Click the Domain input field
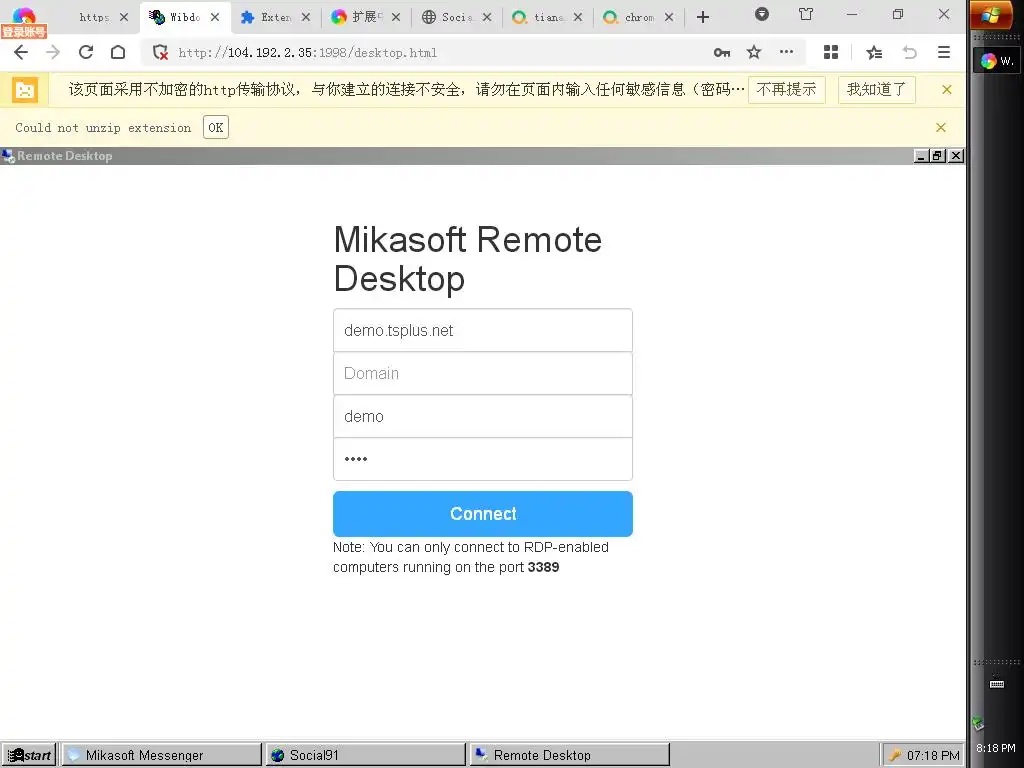Viewport: 1024px width, 768px height. click(x=483, y=374)
